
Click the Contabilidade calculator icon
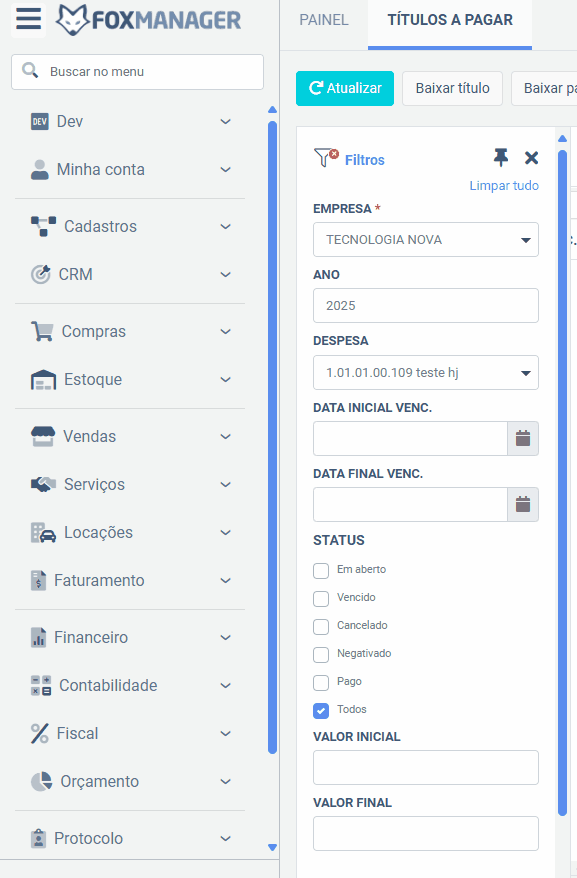pos(41,685)
